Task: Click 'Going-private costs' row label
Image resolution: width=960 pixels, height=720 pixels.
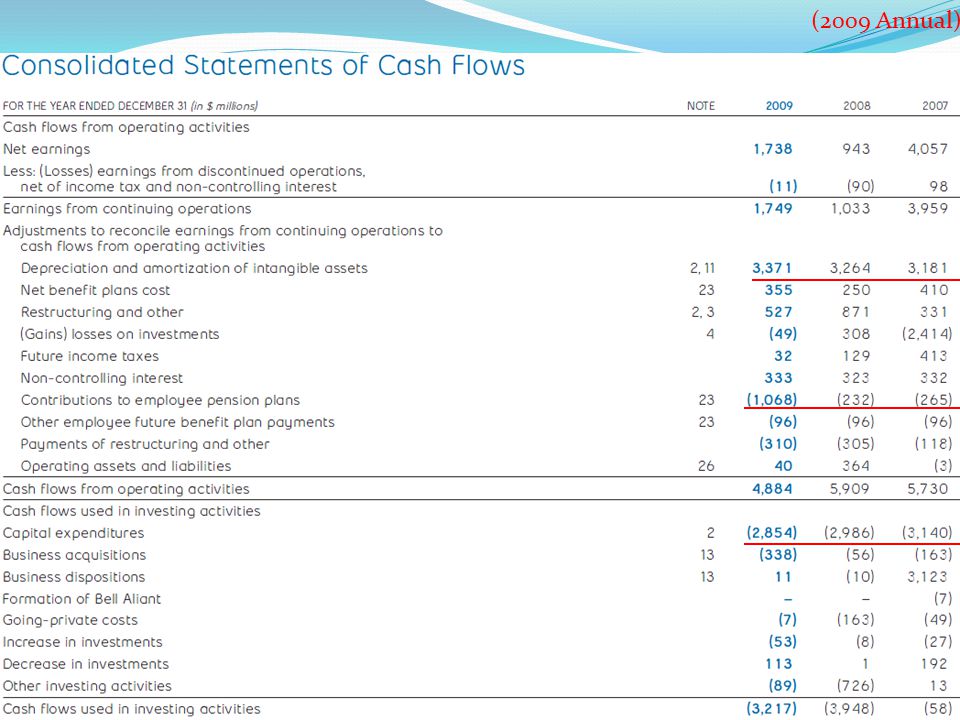Action: pyautogui.click(x=70, y=620)
